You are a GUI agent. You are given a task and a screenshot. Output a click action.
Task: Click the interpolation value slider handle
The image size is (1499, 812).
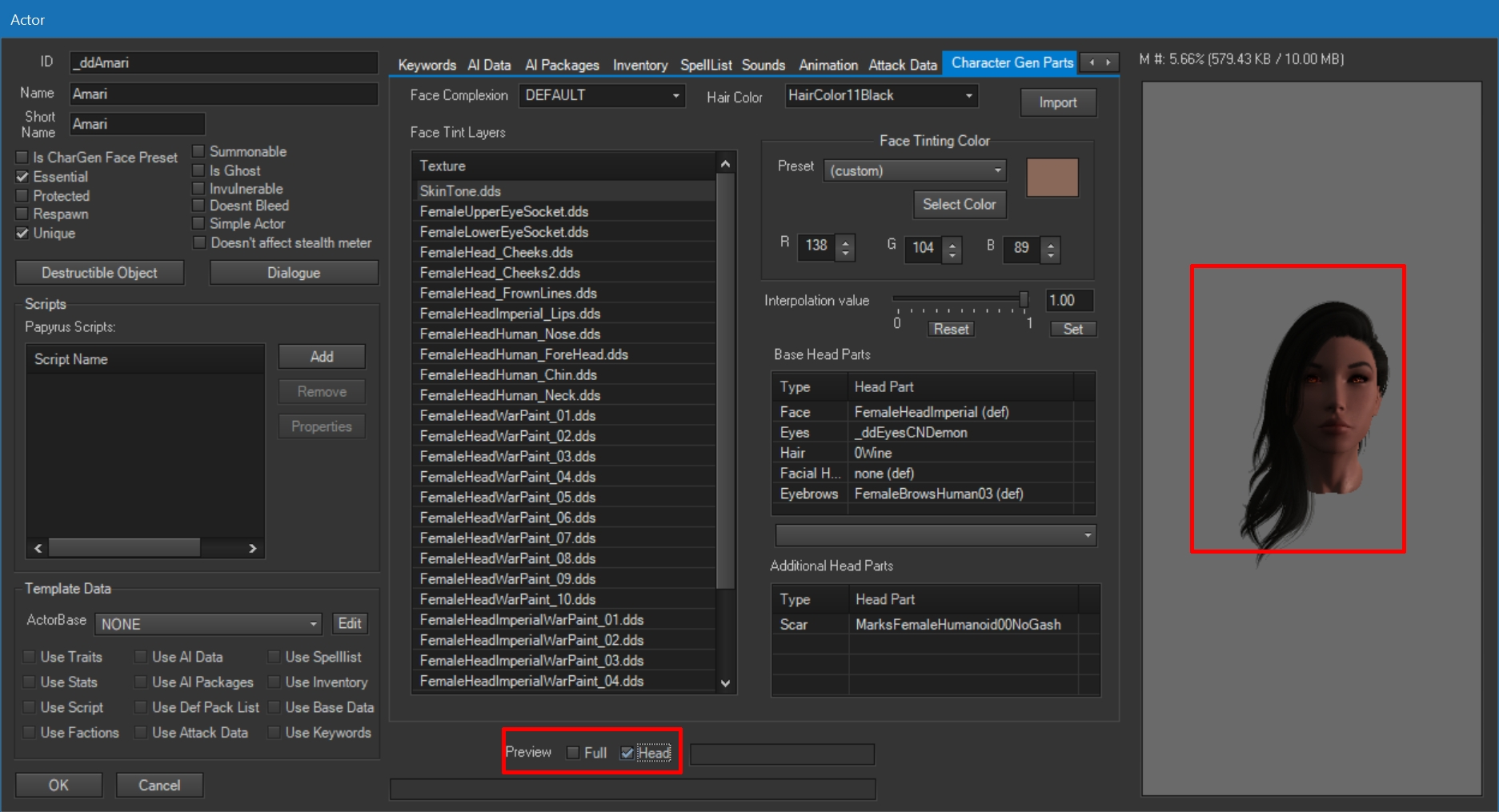coord(1023,299)
